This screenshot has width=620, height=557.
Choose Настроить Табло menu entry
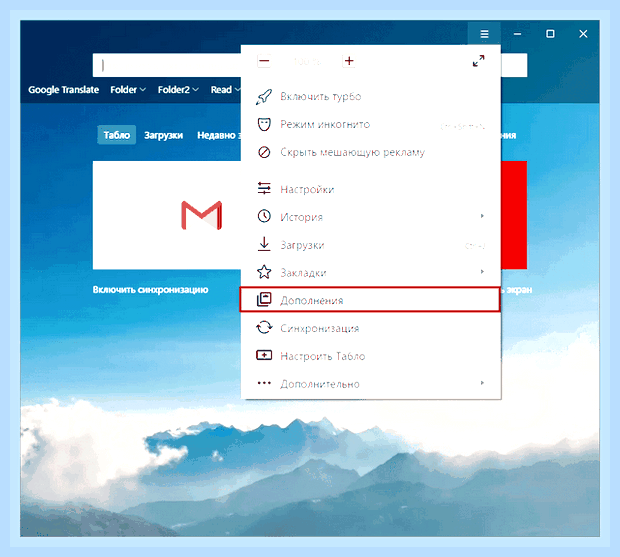[370, 356]
